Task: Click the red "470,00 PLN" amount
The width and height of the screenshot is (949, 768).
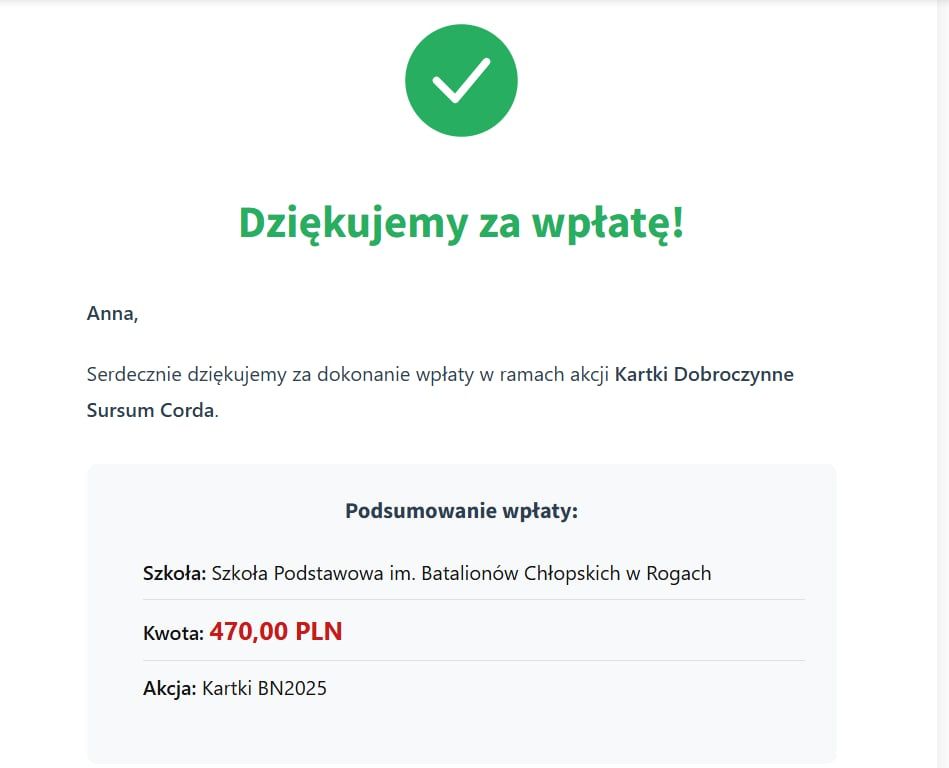Action: (x=275, y=631)
